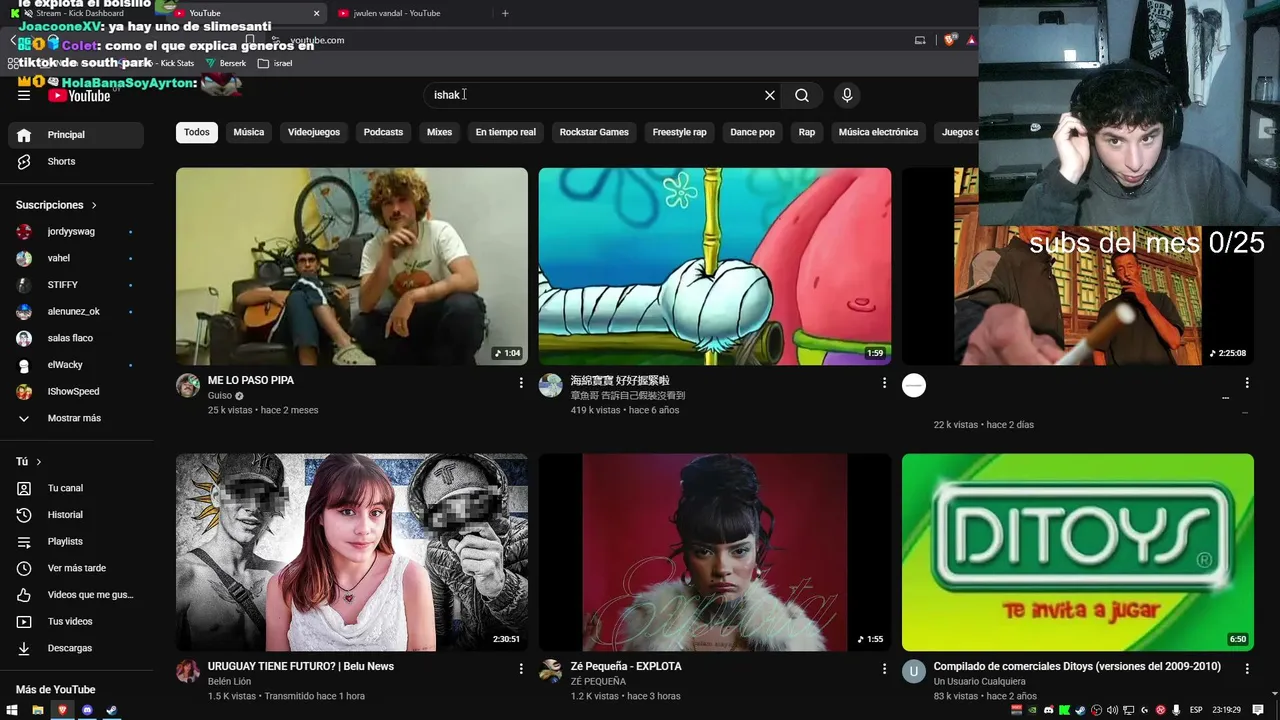Expand subscriptions with Mostrar más

76,418
